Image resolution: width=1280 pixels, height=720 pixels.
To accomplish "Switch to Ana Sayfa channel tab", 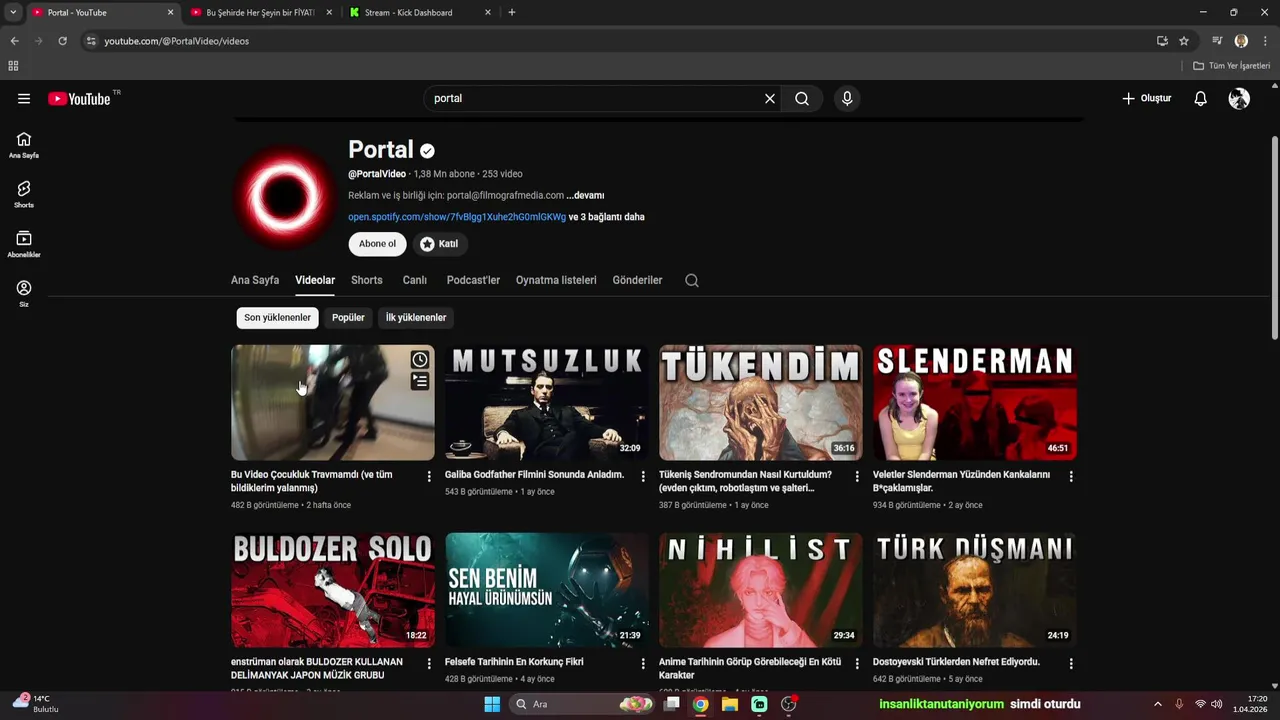I will [x=255, y=280].
